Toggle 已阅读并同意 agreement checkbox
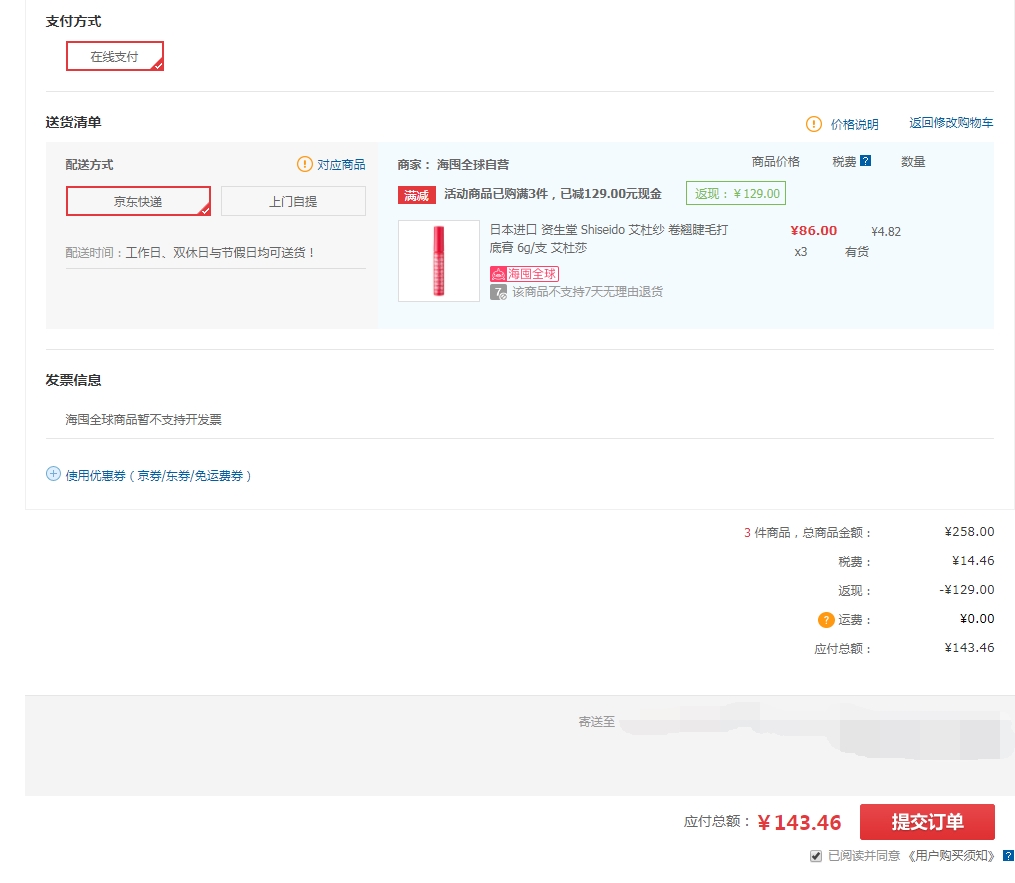1015x883 pixels. tap(816, 856)
